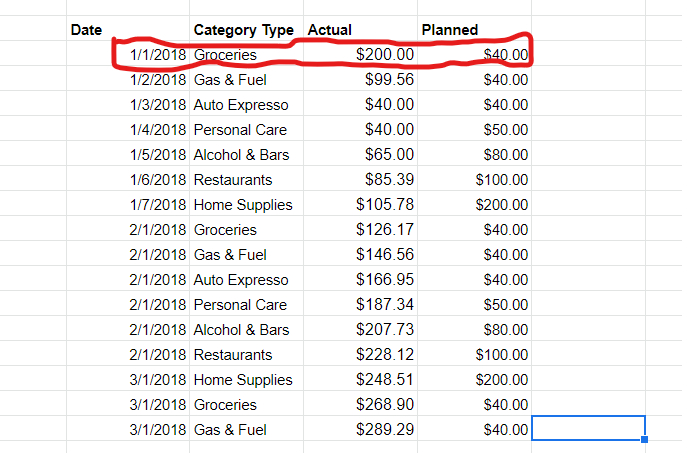Select the 1/4/2018 Personal Care cell
682x453 pixels.
coord(246,129)
